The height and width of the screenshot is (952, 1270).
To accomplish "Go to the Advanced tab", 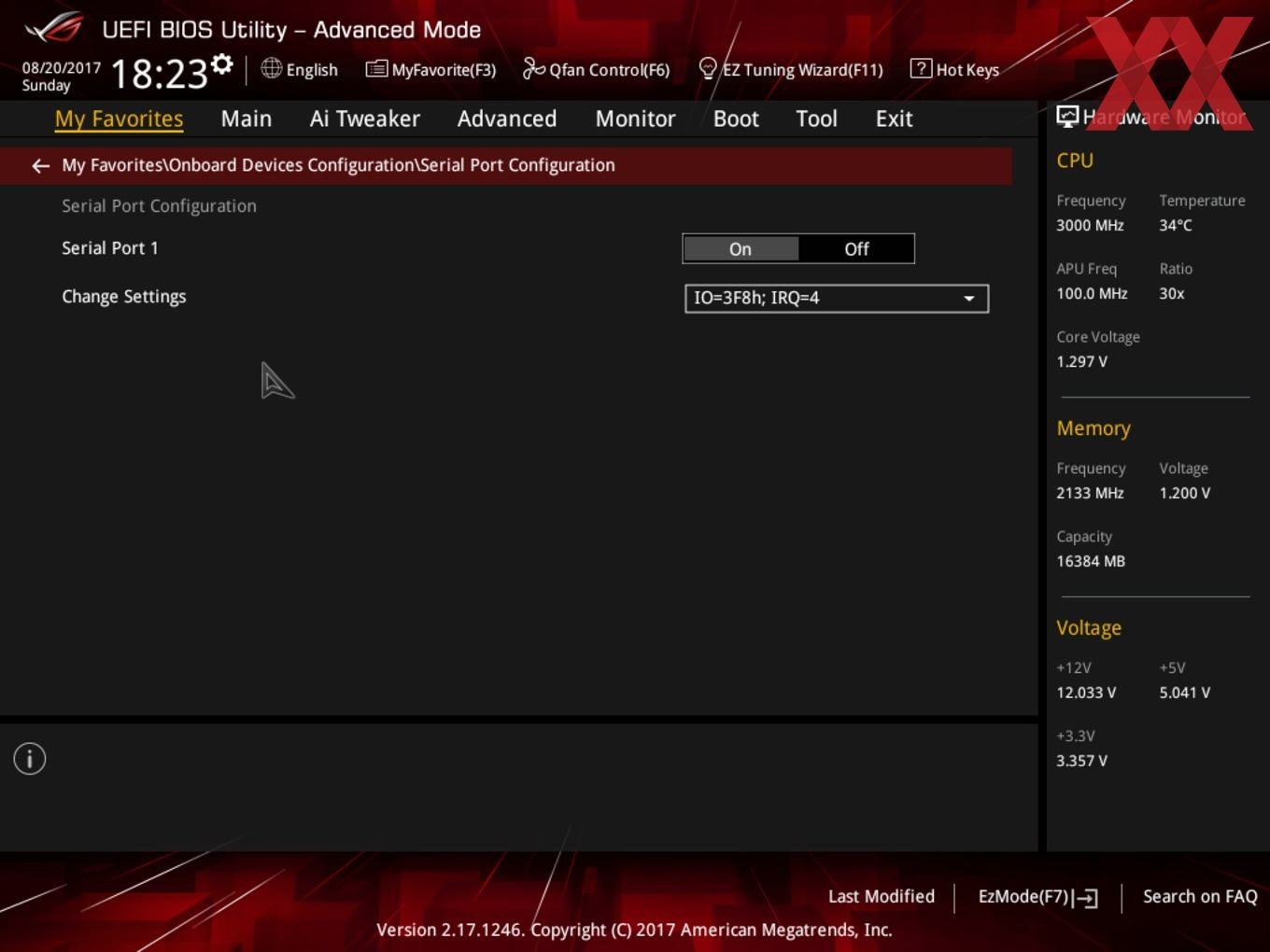I will pos(507,119).
